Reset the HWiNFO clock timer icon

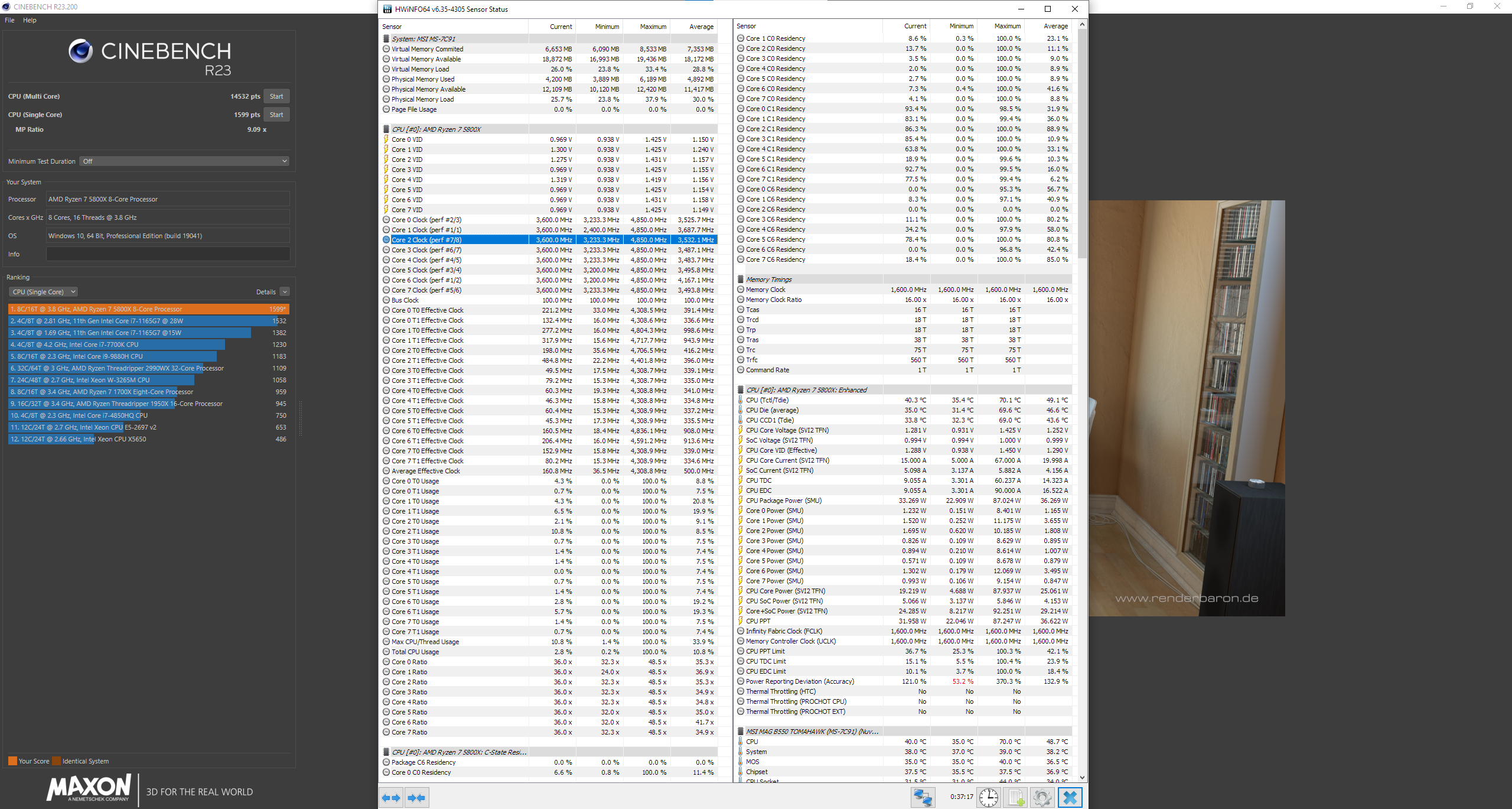click(x=988, y=797)
